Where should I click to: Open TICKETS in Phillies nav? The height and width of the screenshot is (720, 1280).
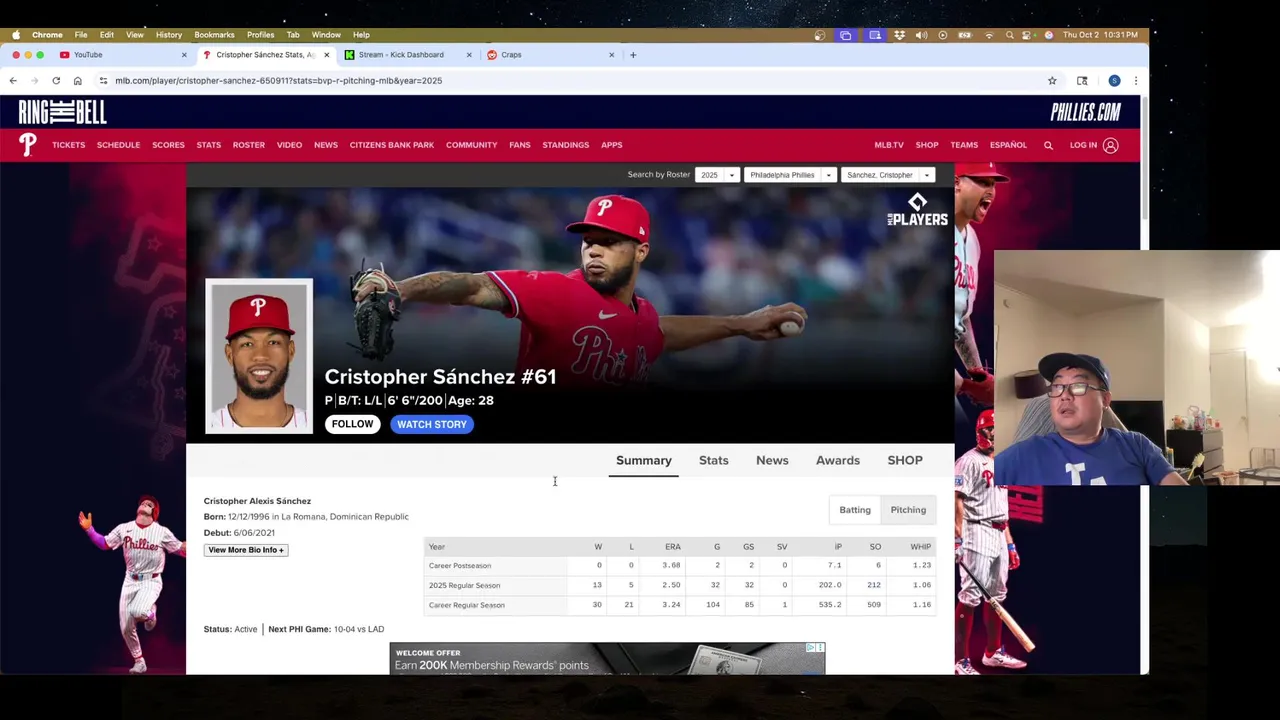click(x=69, y=145)
